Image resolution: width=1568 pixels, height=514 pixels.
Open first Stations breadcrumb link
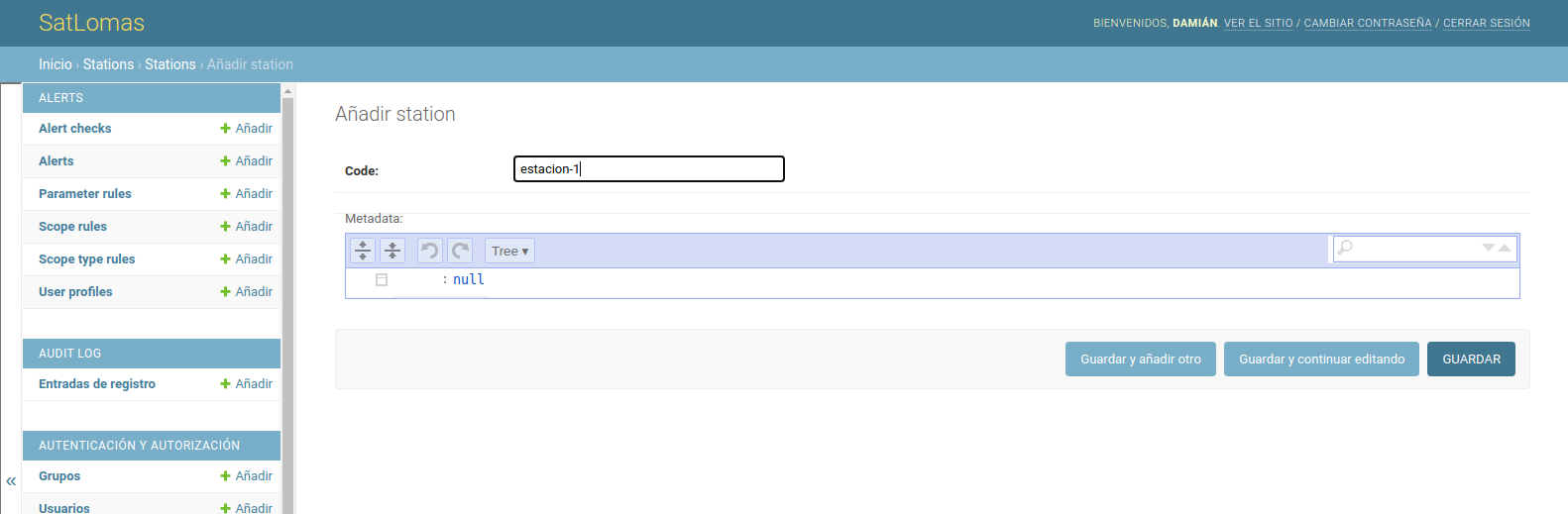tap(108, 64)
